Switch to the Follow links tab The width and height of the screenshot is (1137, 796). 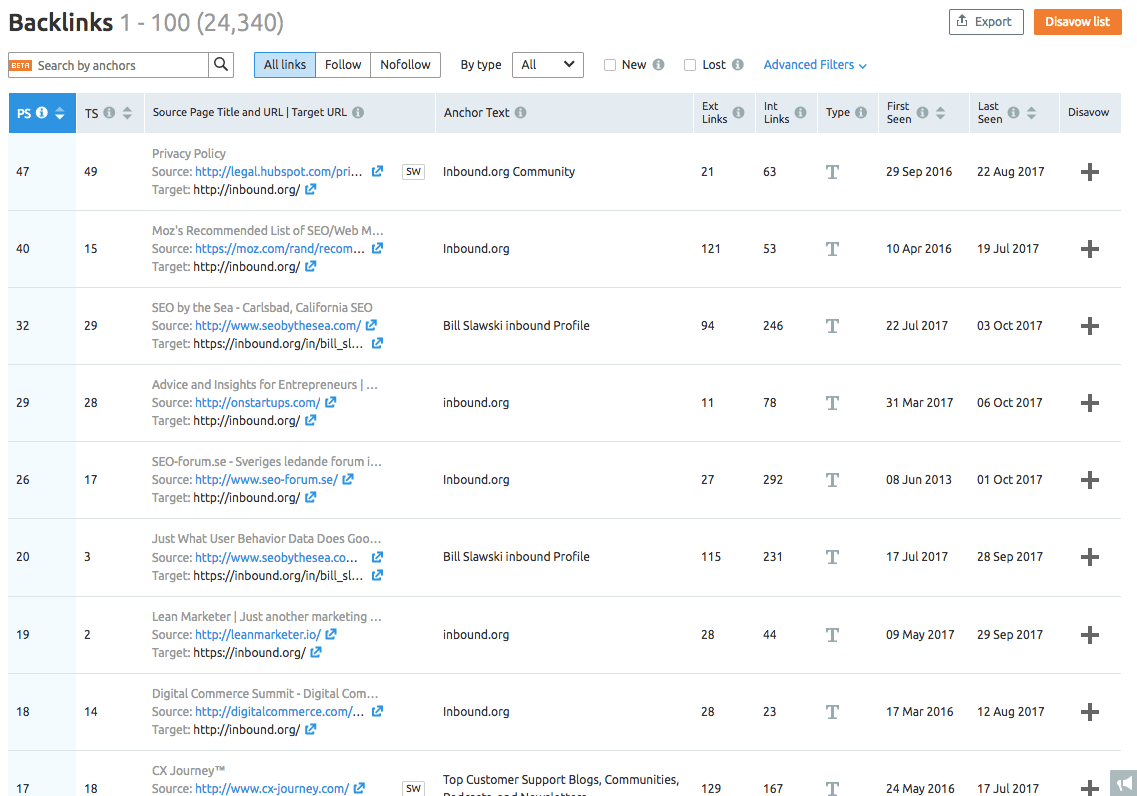pyautogui.click(x=343, y=65)
